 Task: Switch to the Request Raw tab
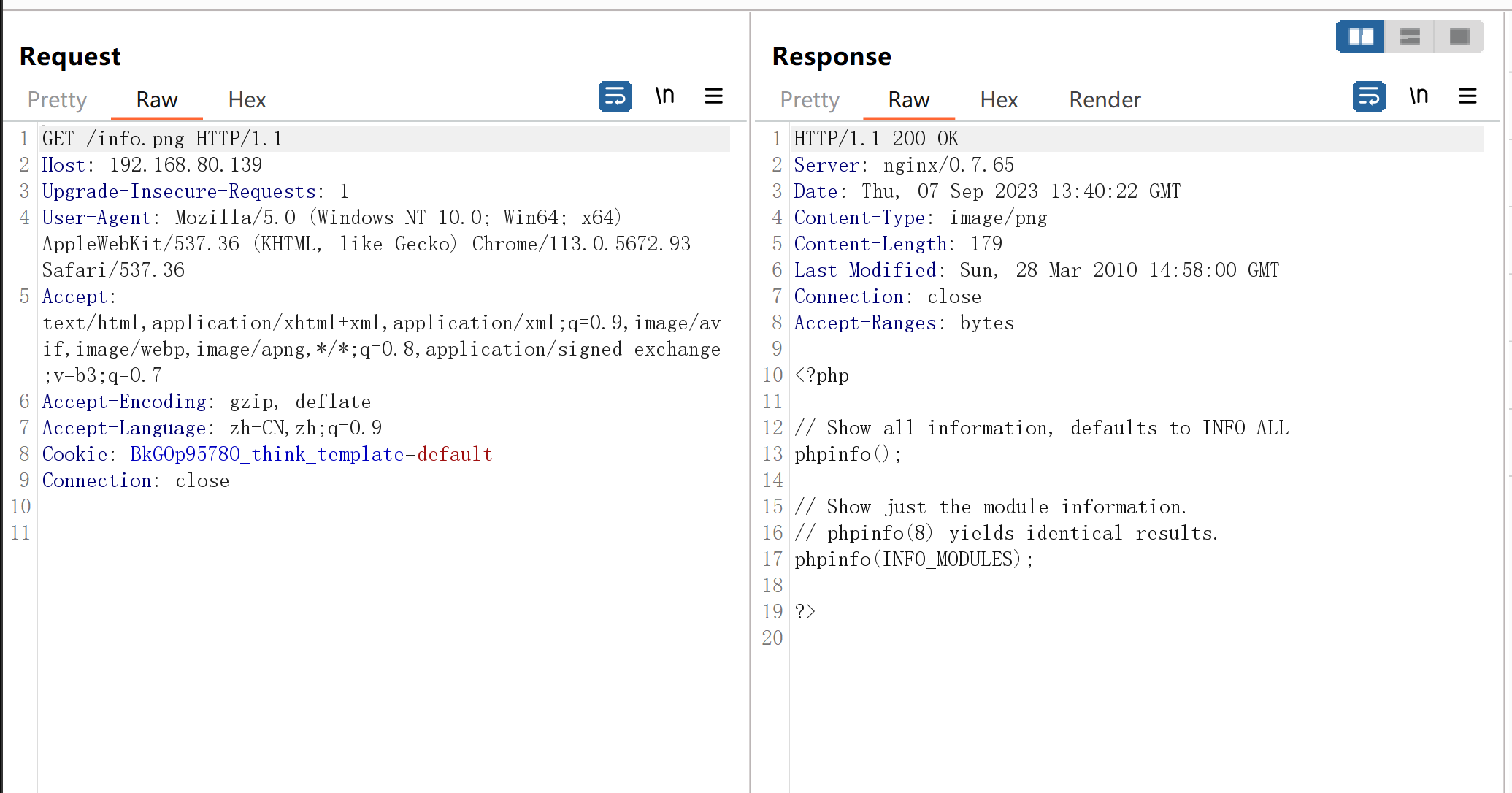click(157, 99)
